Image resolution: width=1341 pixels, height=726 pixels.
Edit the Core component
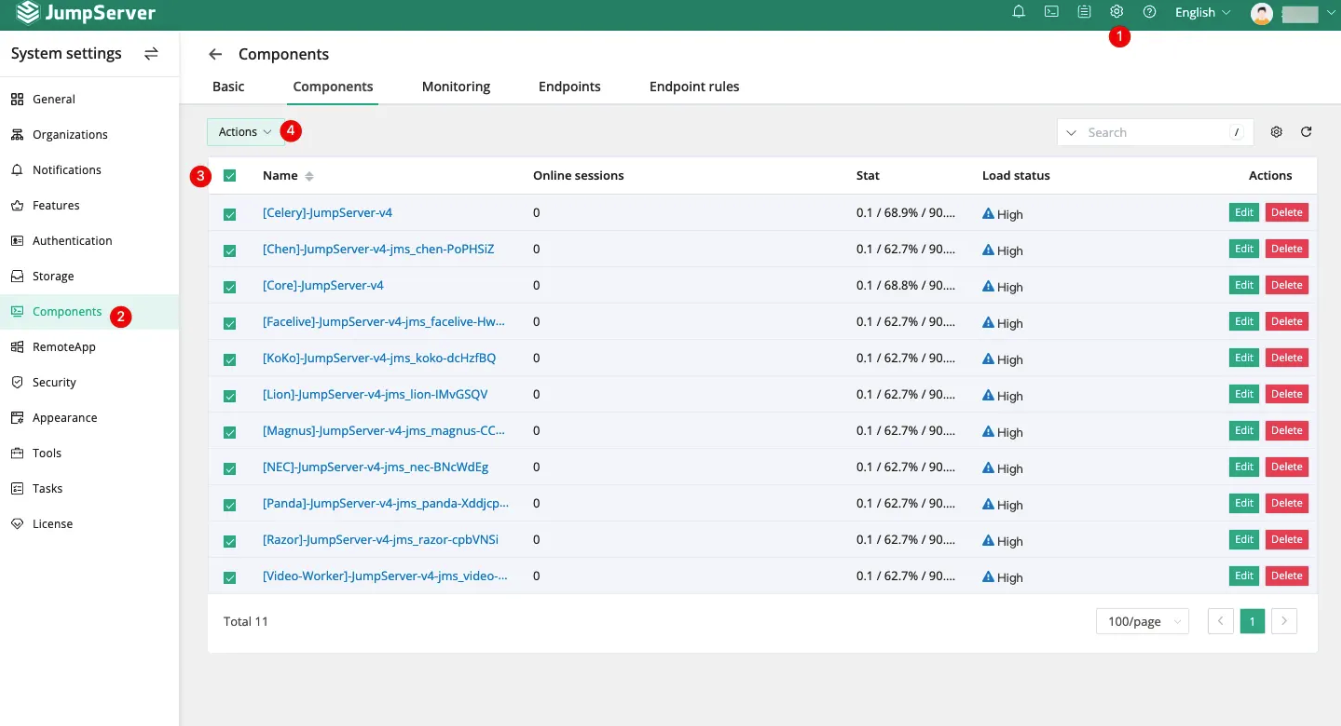pos(1244,285)
